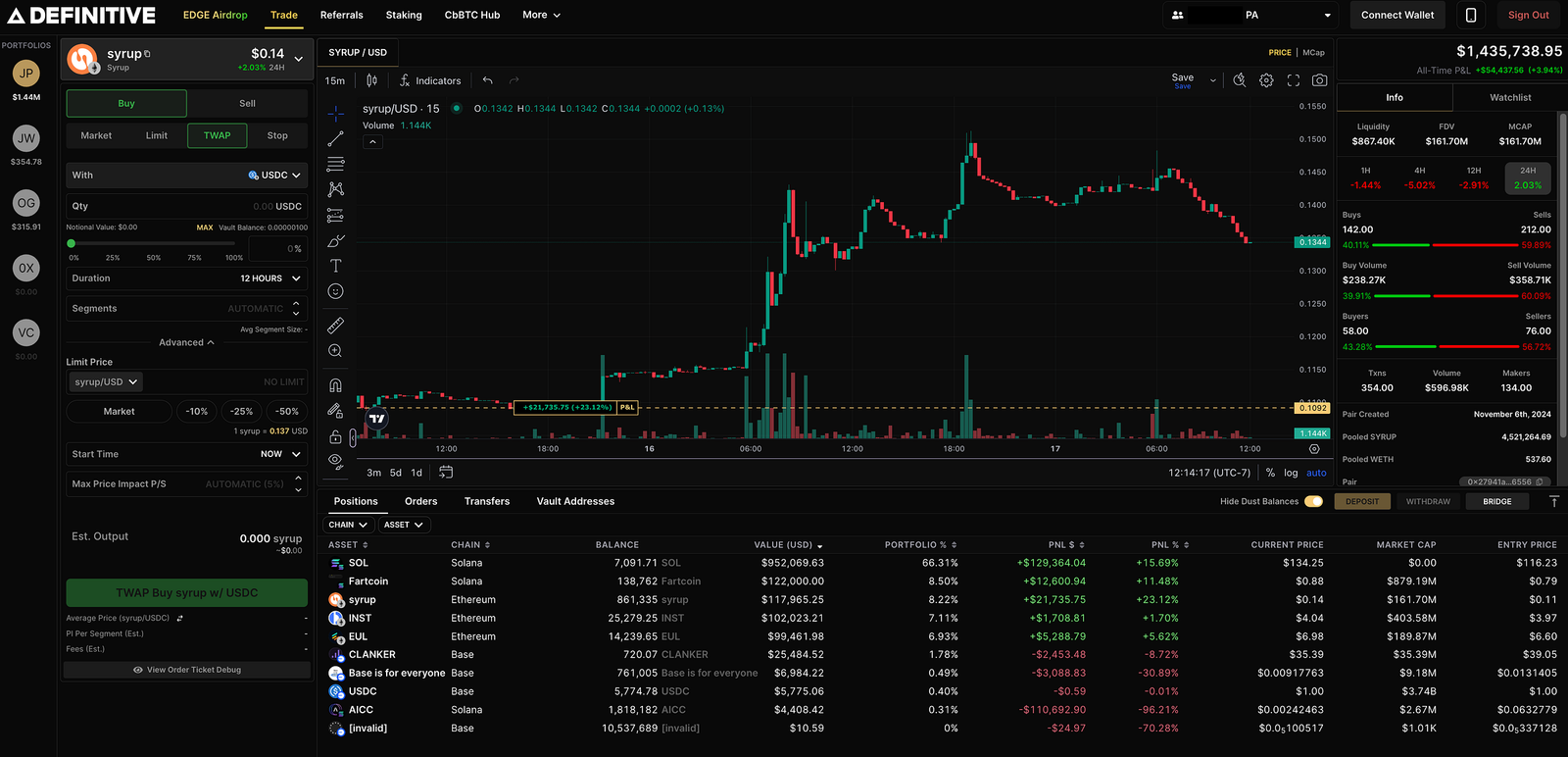Open the TradingView logo link
This screenshot has width=1568, height=757.
click(377, 419)
